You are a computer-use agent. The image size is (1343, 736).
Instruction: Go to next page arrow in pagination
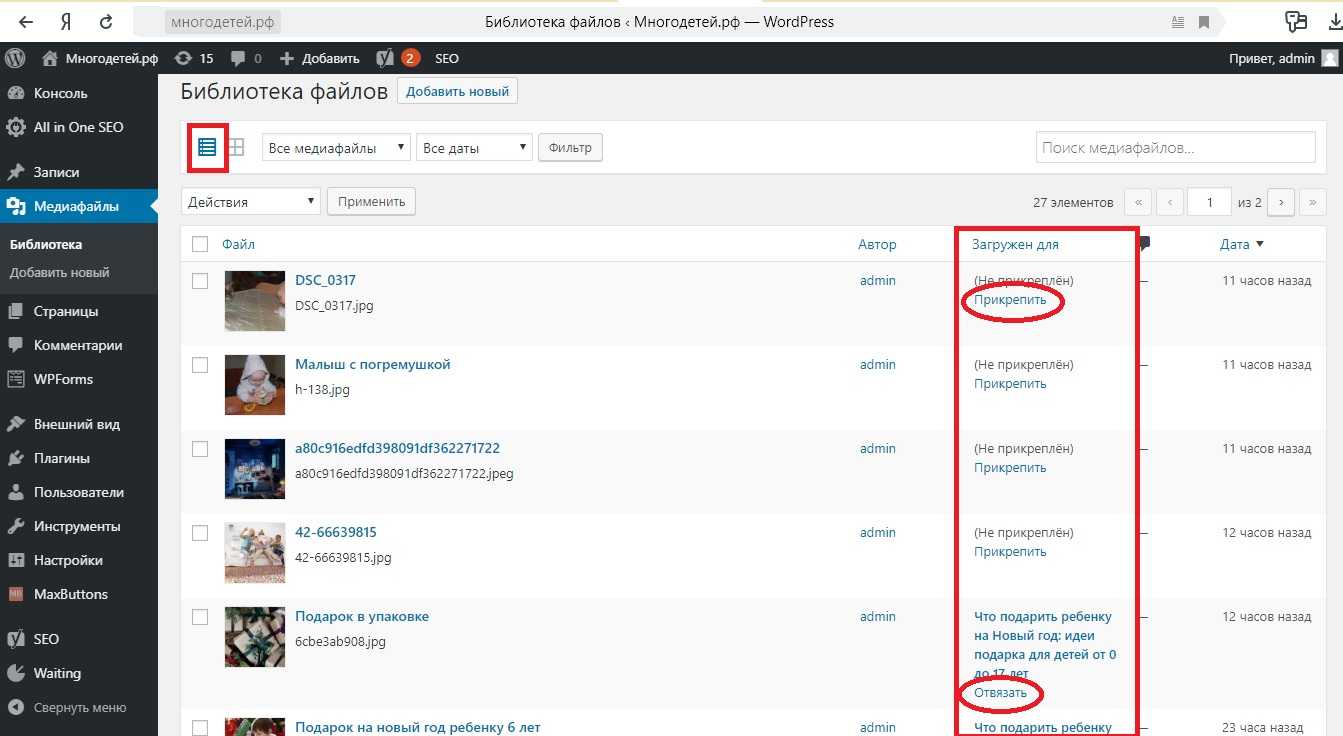(x=1281, y=202)
